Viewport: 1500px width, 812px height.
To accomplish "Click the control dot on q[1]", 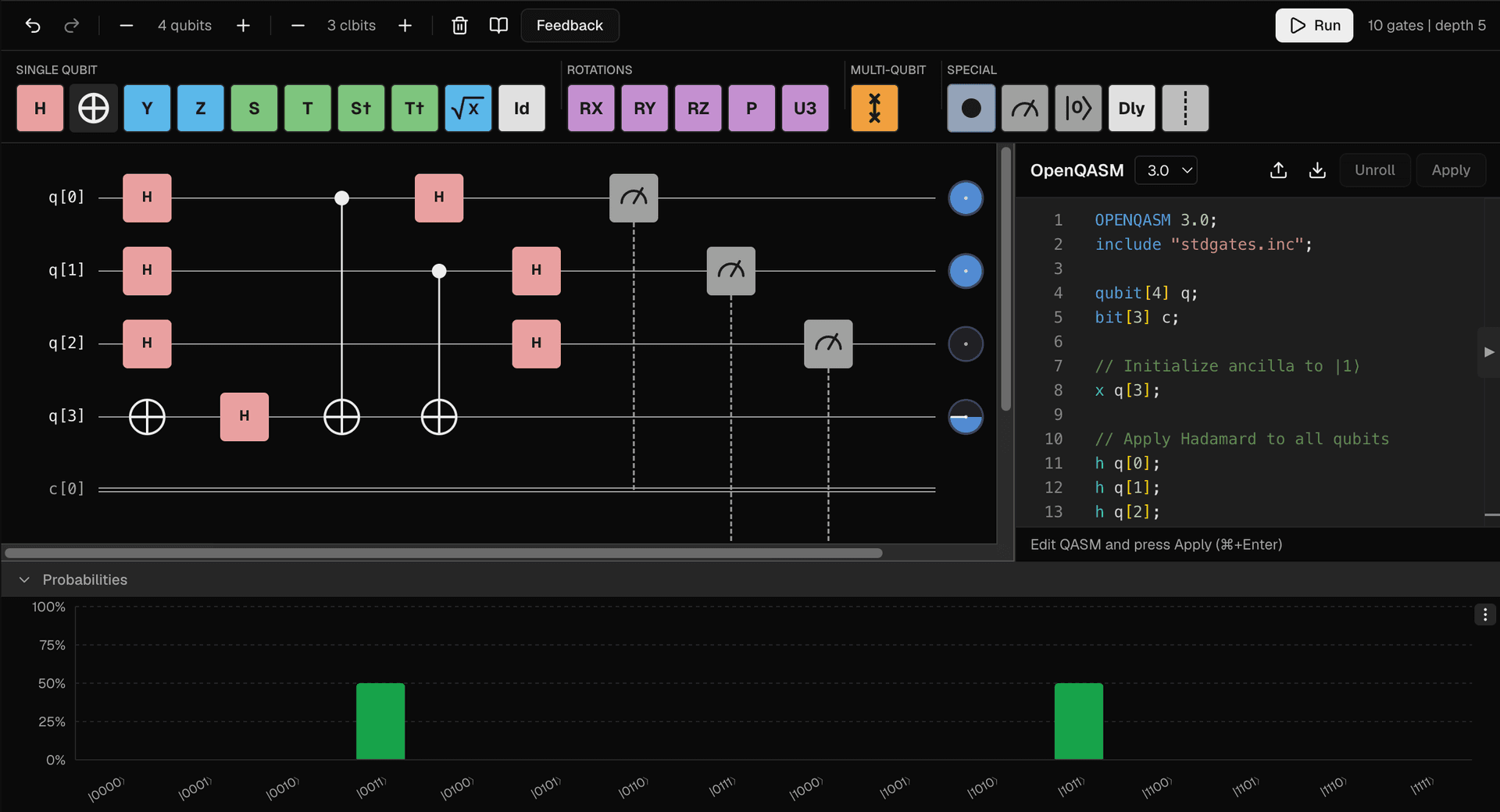I will tap(439, 271).
